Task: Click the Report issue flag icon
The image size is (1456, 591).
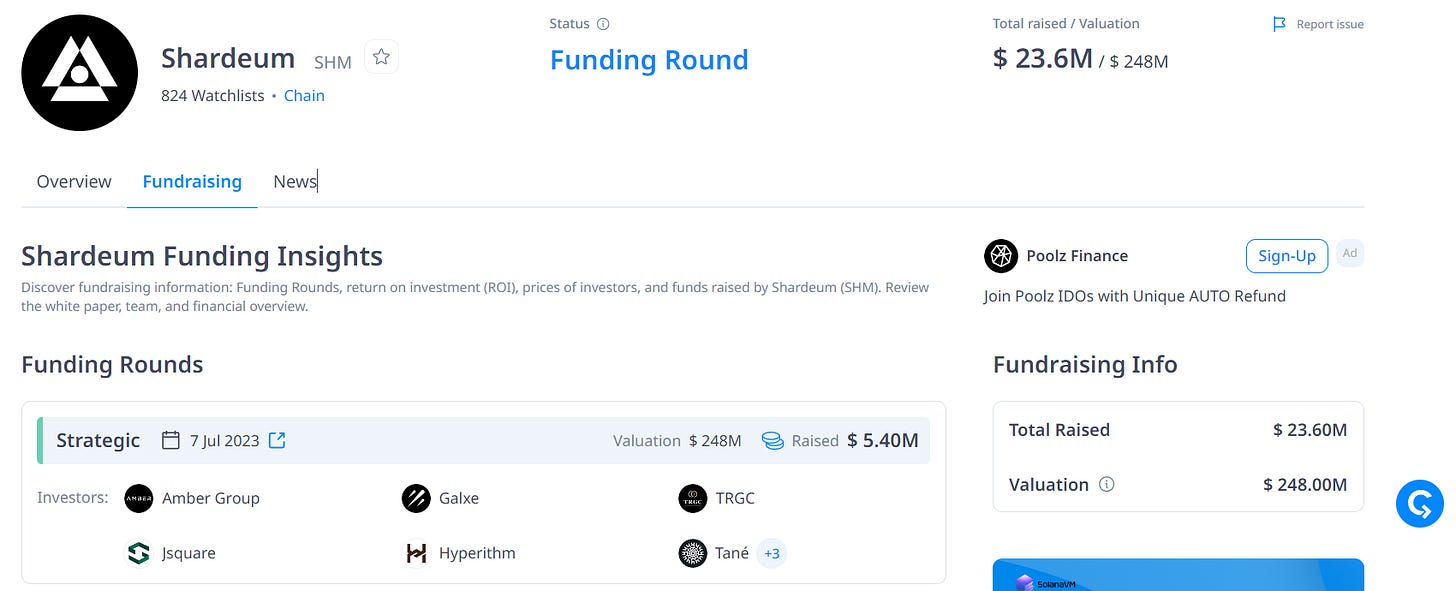Action: [1279, 24]
